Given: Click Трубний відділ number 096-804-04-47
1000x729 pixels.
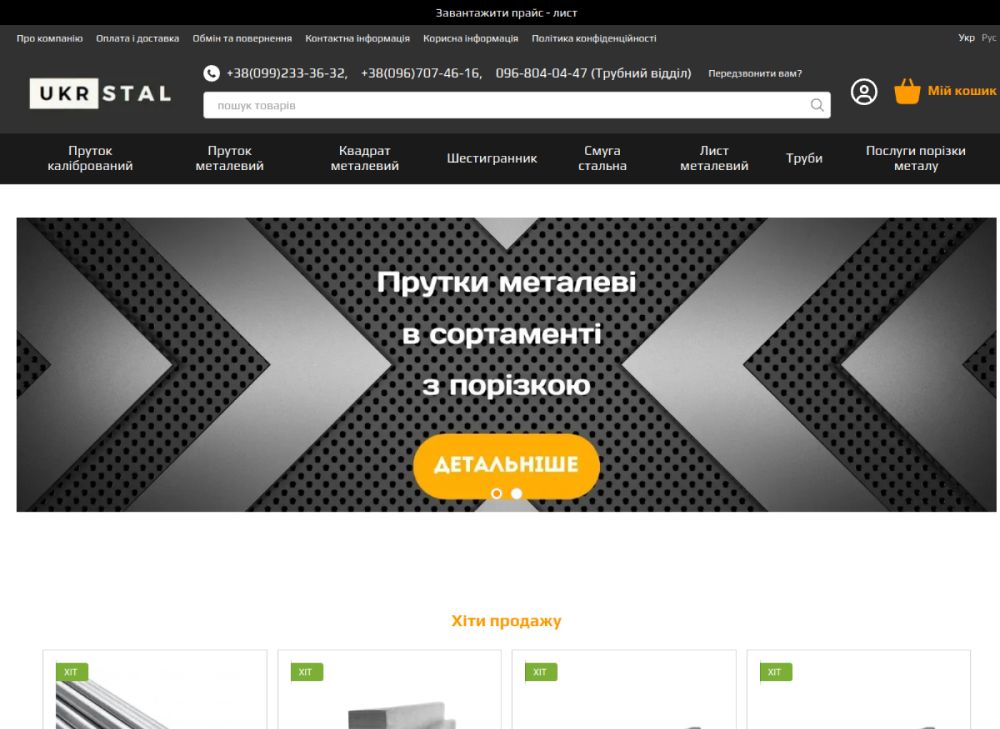Looking at the screenshot, I should [593, 73].
